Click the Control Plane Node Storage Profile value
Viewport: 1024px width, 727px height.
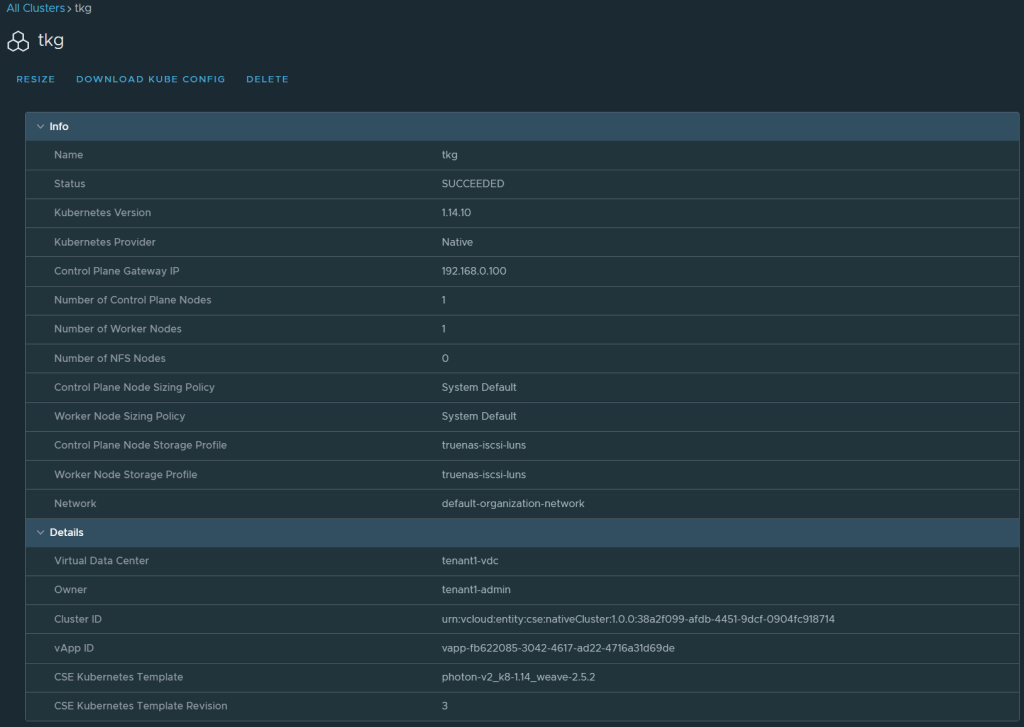[x=483, y=445]
